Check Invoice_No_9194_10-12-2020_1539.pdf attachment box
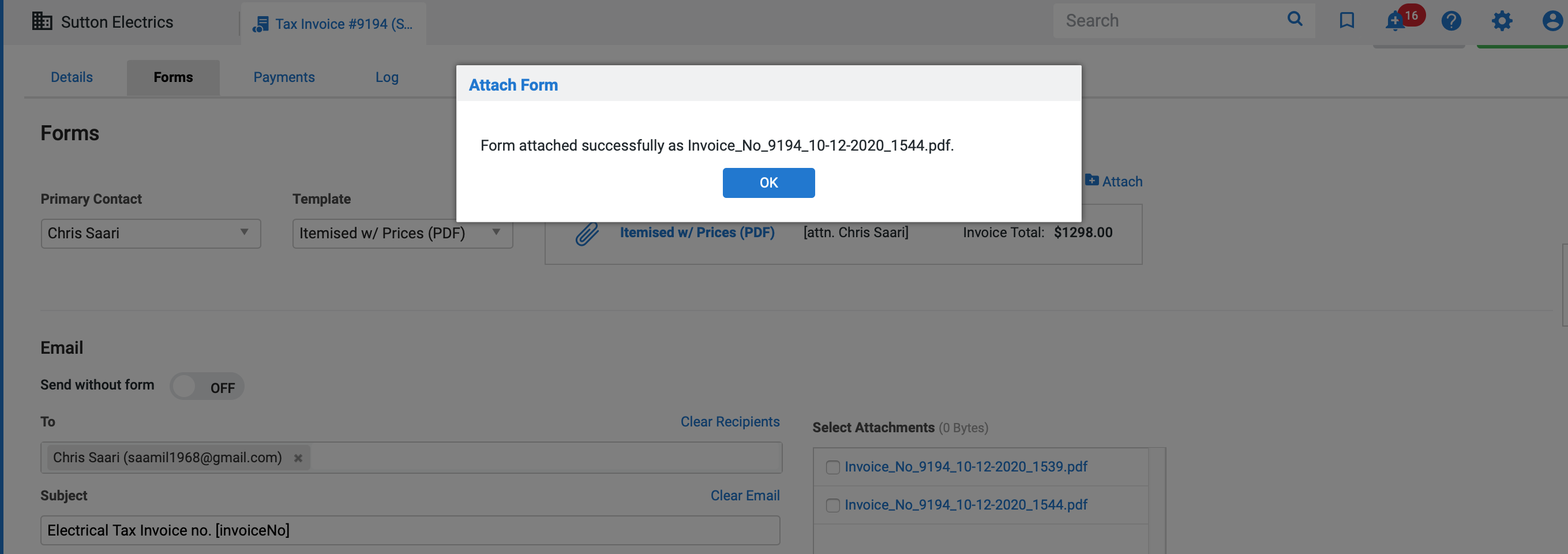 point(832,467)
